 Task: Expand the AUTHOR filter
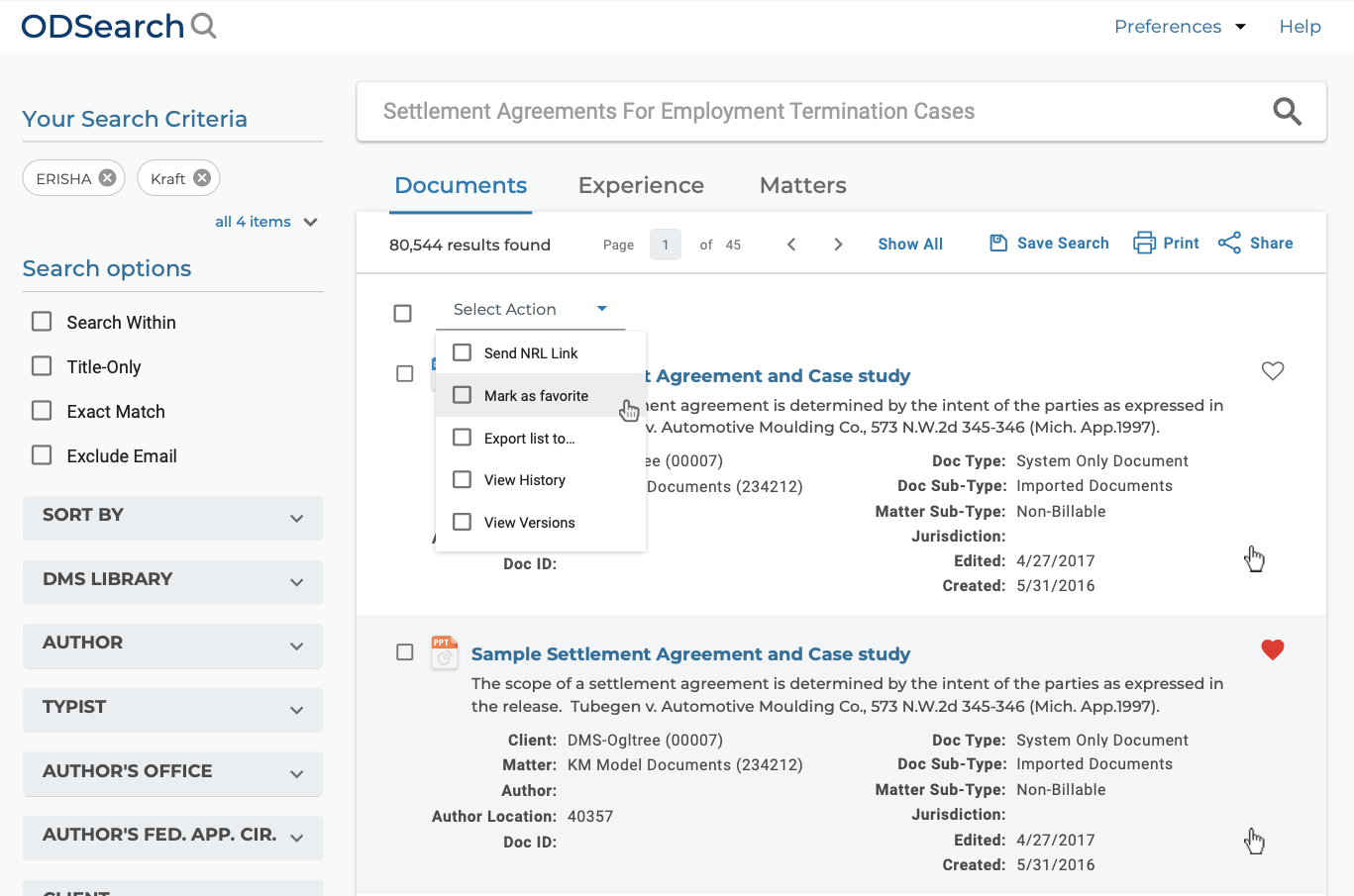[x=172, y=645]
